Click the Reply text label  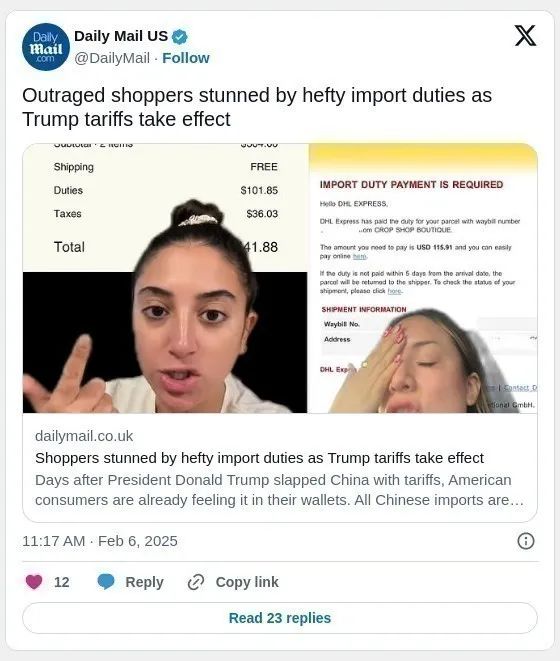tap(144, 582)
